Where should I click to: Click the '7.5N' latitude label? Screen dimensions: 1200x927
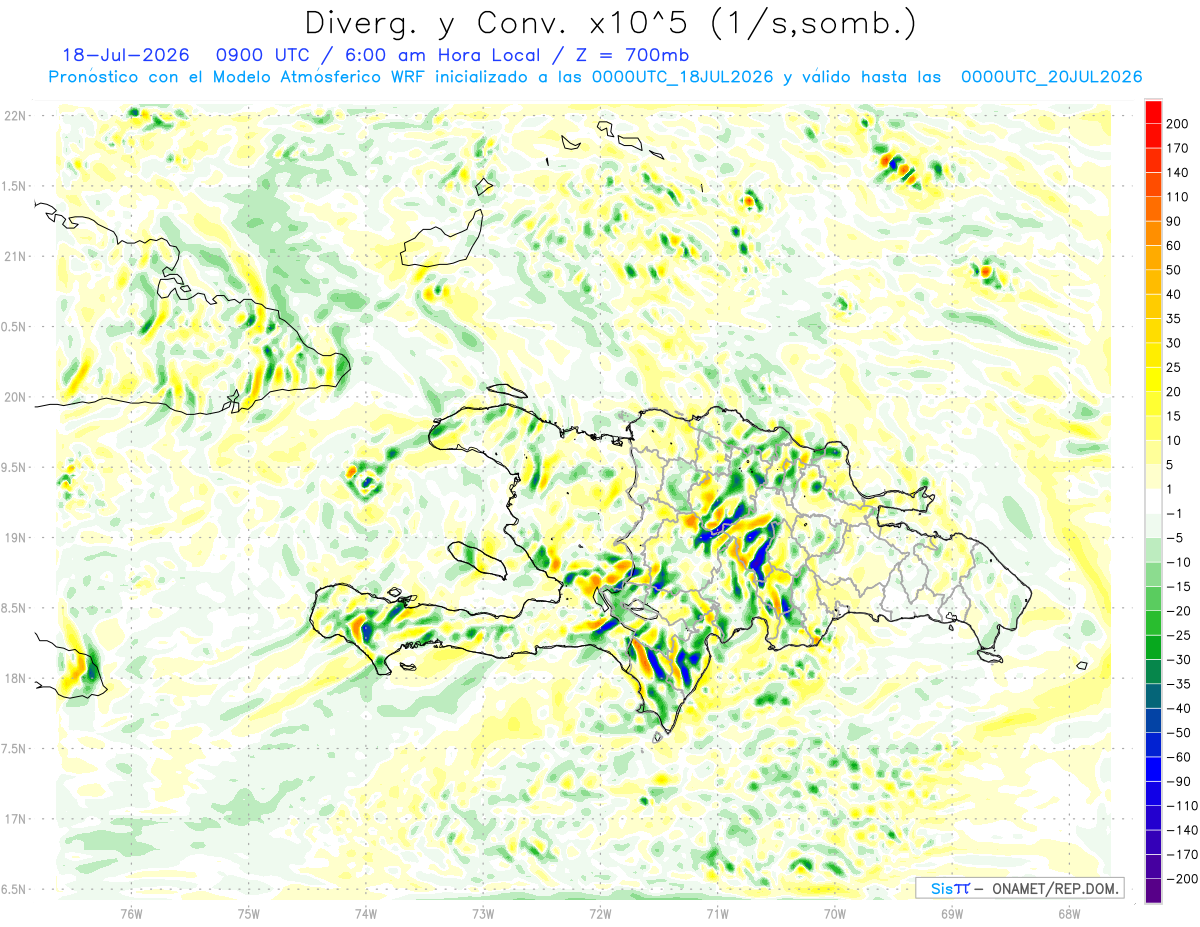click(14, 749)
